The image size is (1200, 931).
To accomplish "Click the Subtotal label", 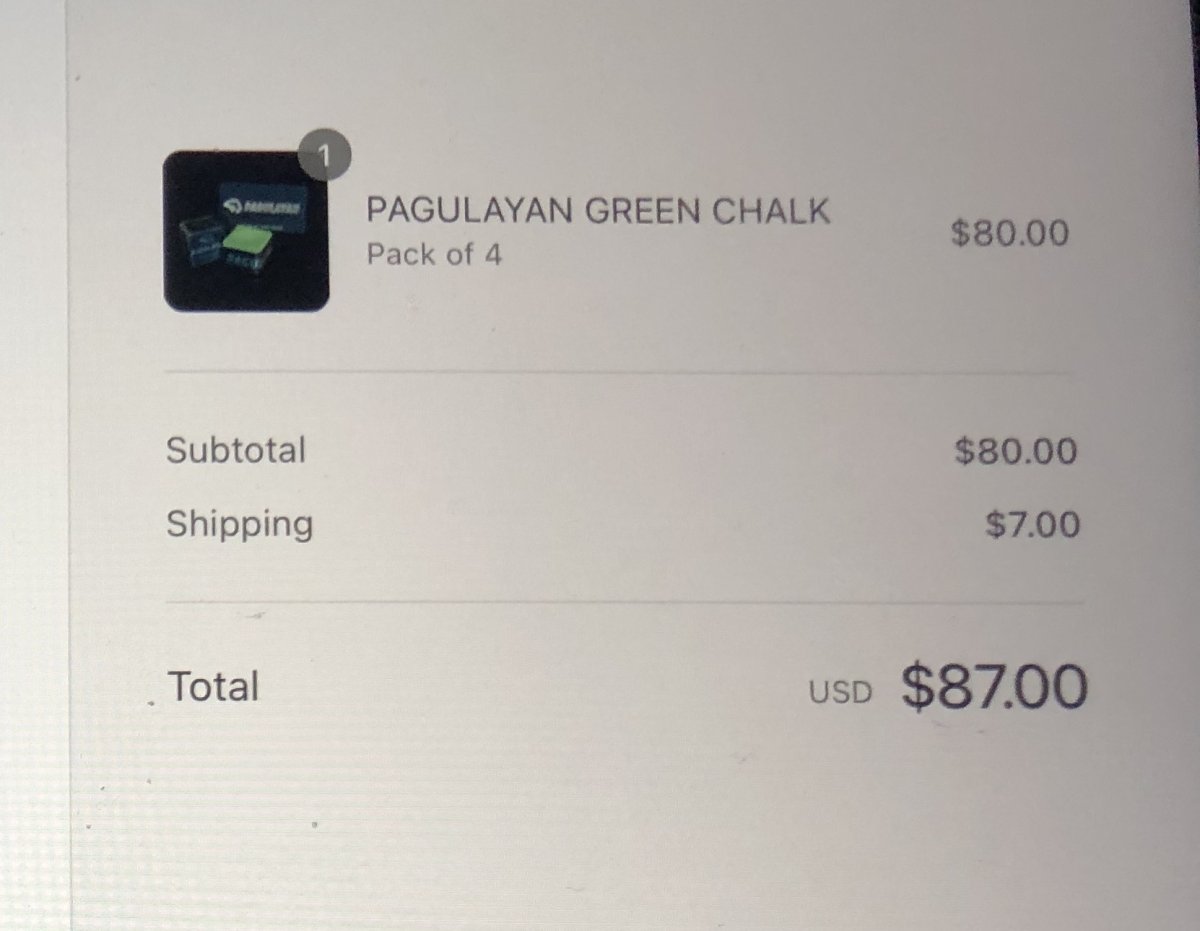I will point(236,450).
